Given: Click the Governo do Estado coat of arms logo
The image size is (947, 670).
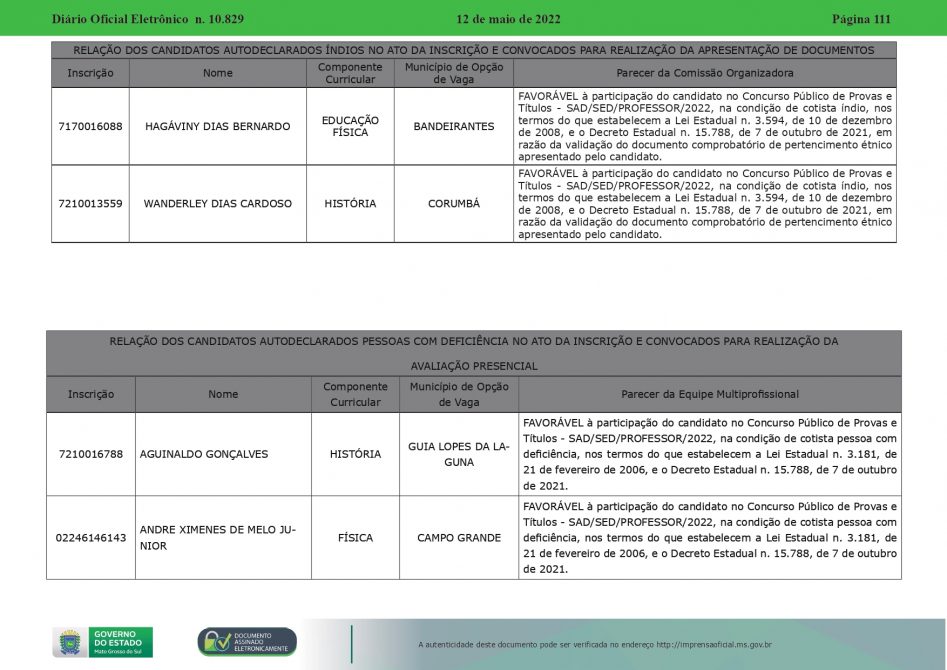Looking at the screenshot, I should click(69, 641).
